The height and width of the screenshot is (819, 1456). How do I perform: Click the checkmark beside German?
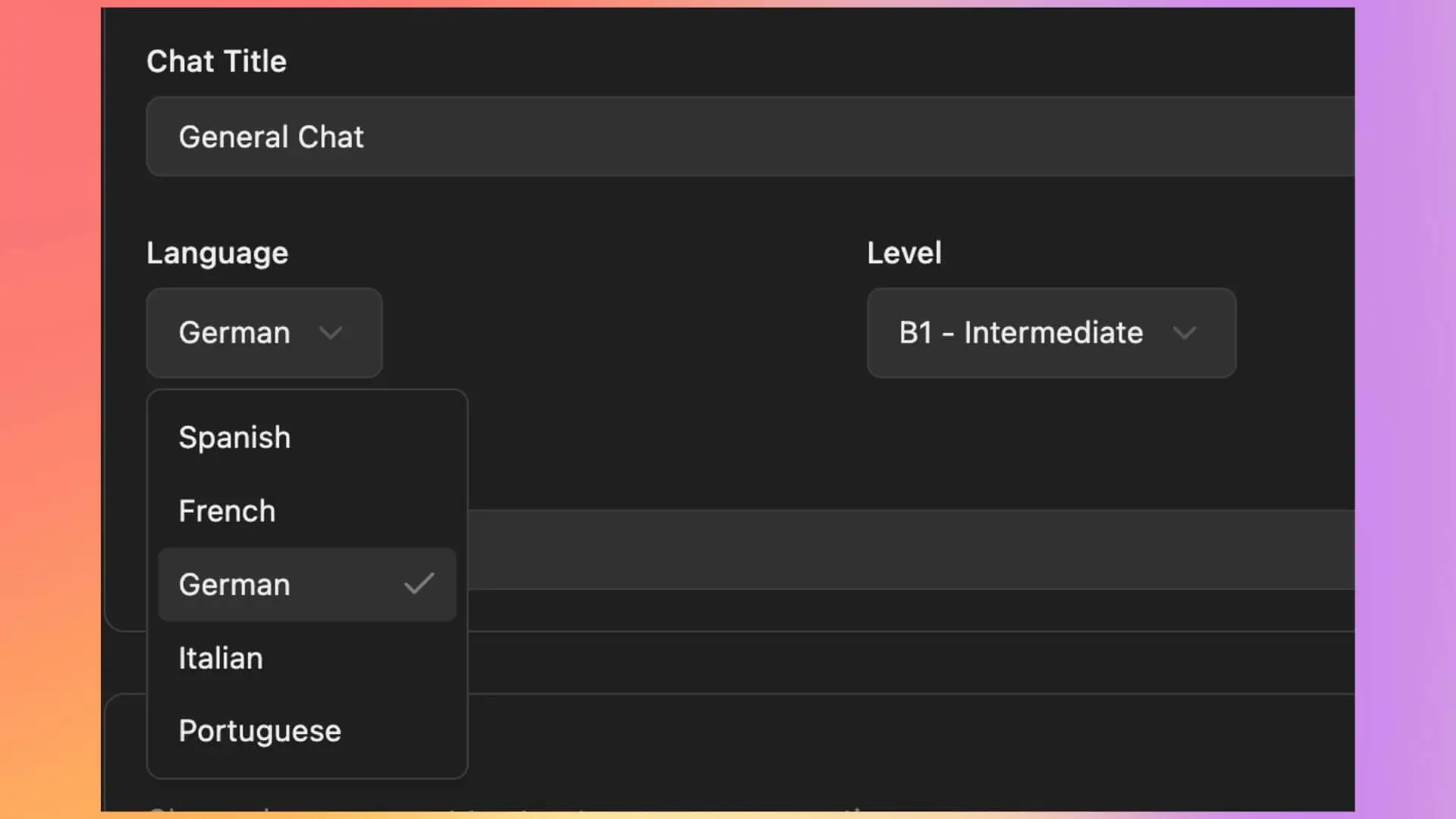(x=418, y=583)
